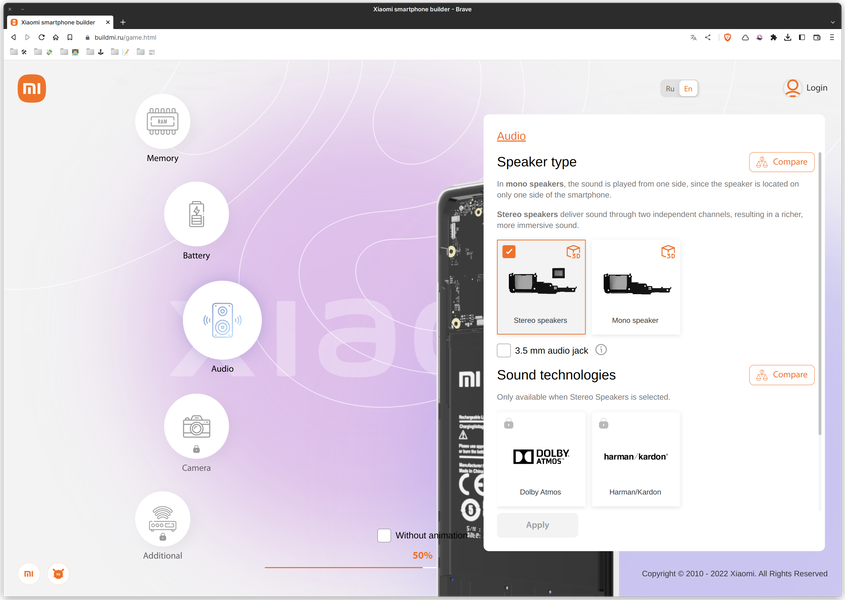The height and width of the screenshot is (600, 845).
Task: Toggle the browser sidebar panel
Action: coord(802,37)
